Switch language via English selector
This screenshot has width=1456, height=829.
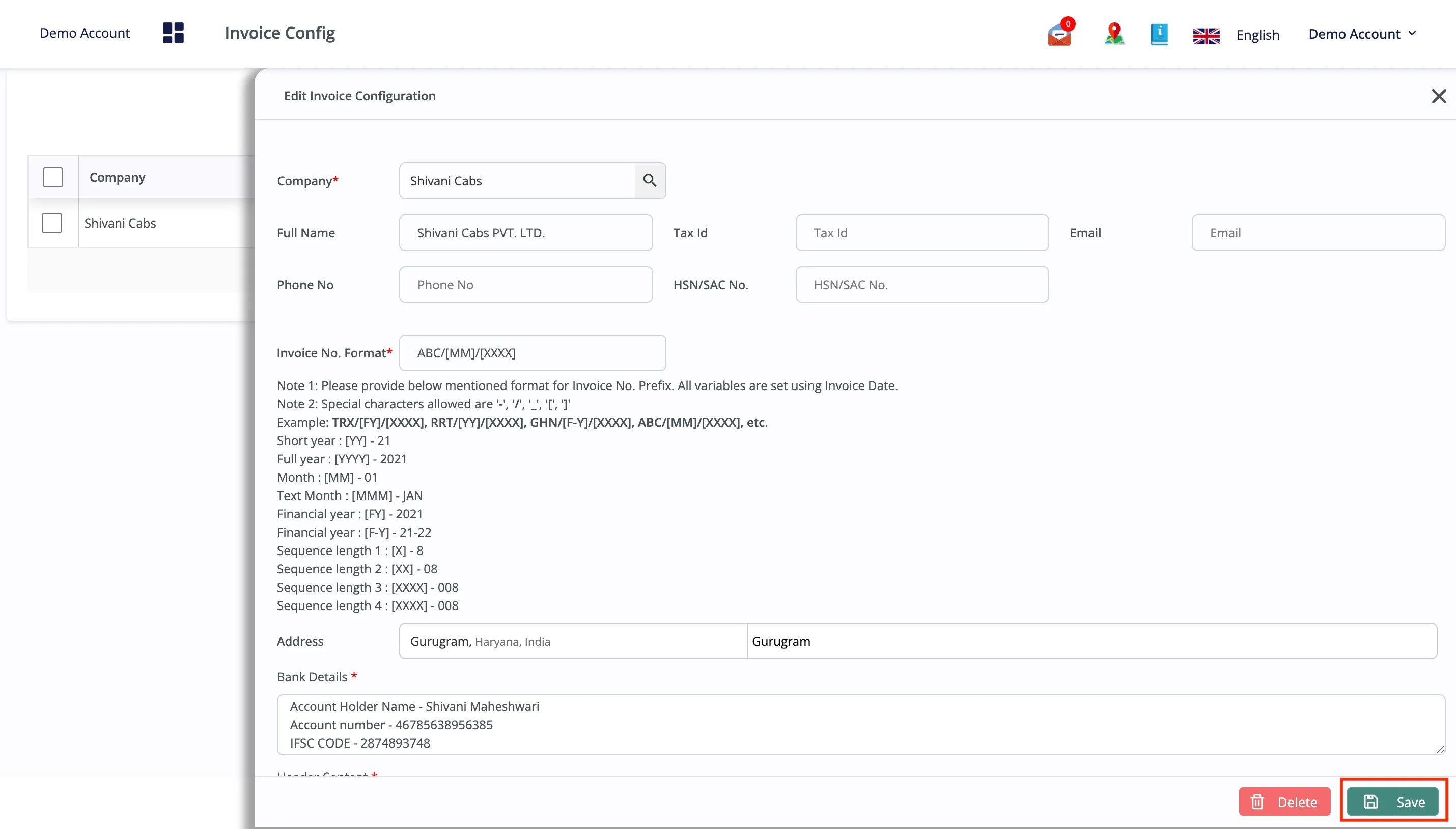coord(1257,35)
